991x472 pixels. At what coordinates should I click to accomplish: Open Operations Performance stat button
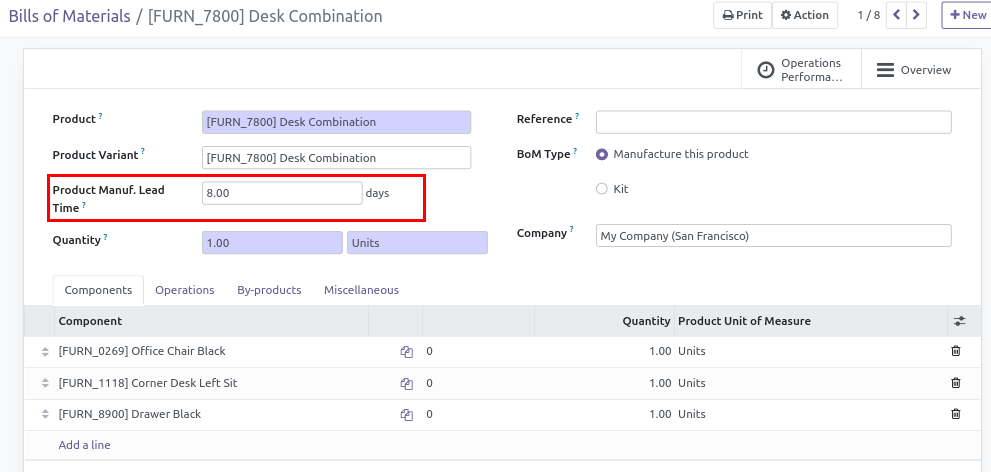point(800,70)
